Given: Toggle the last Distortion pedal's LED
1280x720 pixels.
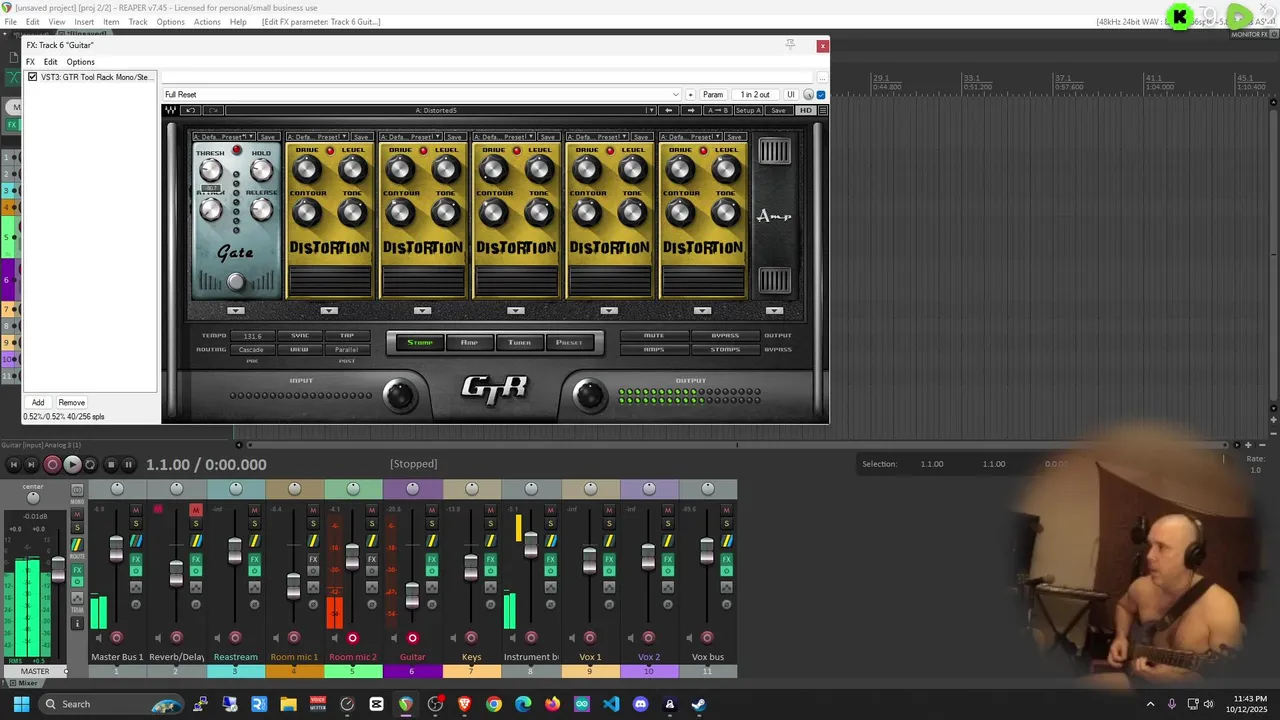Looking at the screenshot, I should [703, 151].
